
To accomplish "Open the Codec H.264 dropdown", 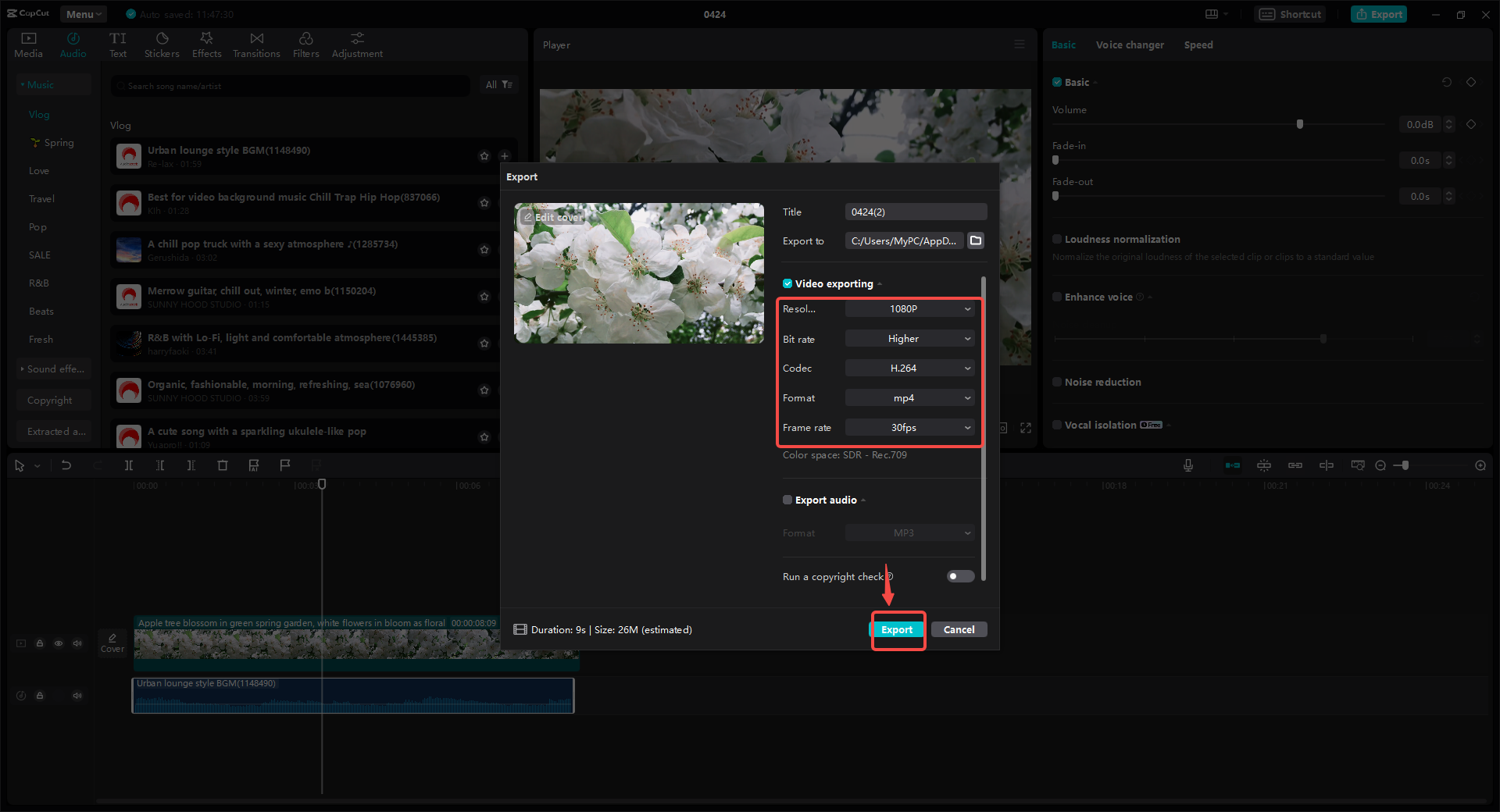I will point(909,369).
